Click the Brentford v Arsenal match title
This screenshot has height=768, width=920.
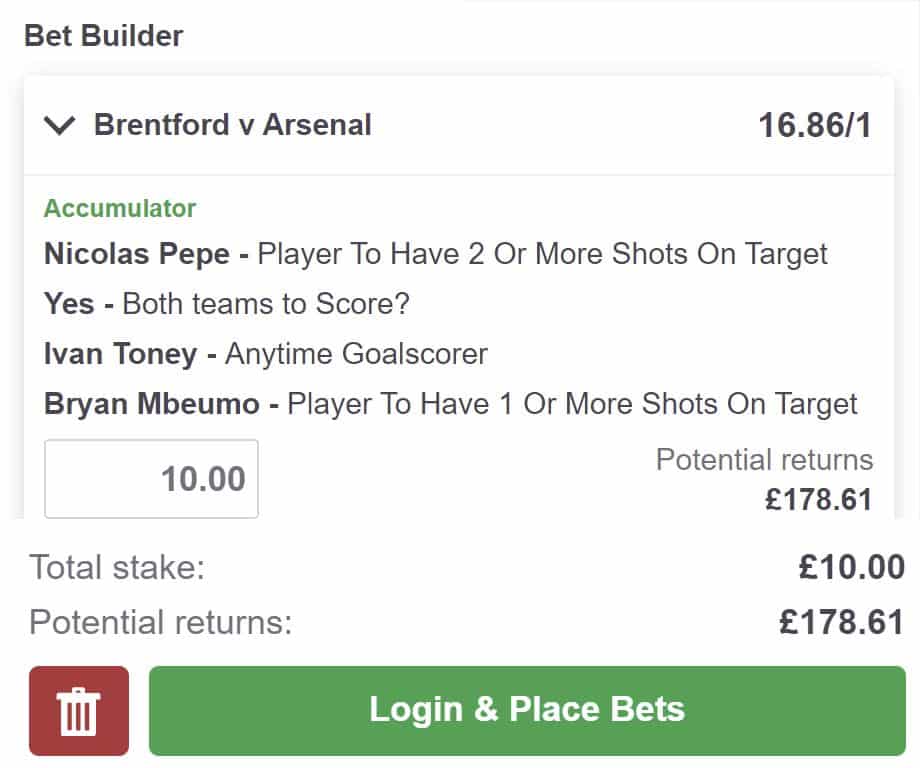(232, 125)
